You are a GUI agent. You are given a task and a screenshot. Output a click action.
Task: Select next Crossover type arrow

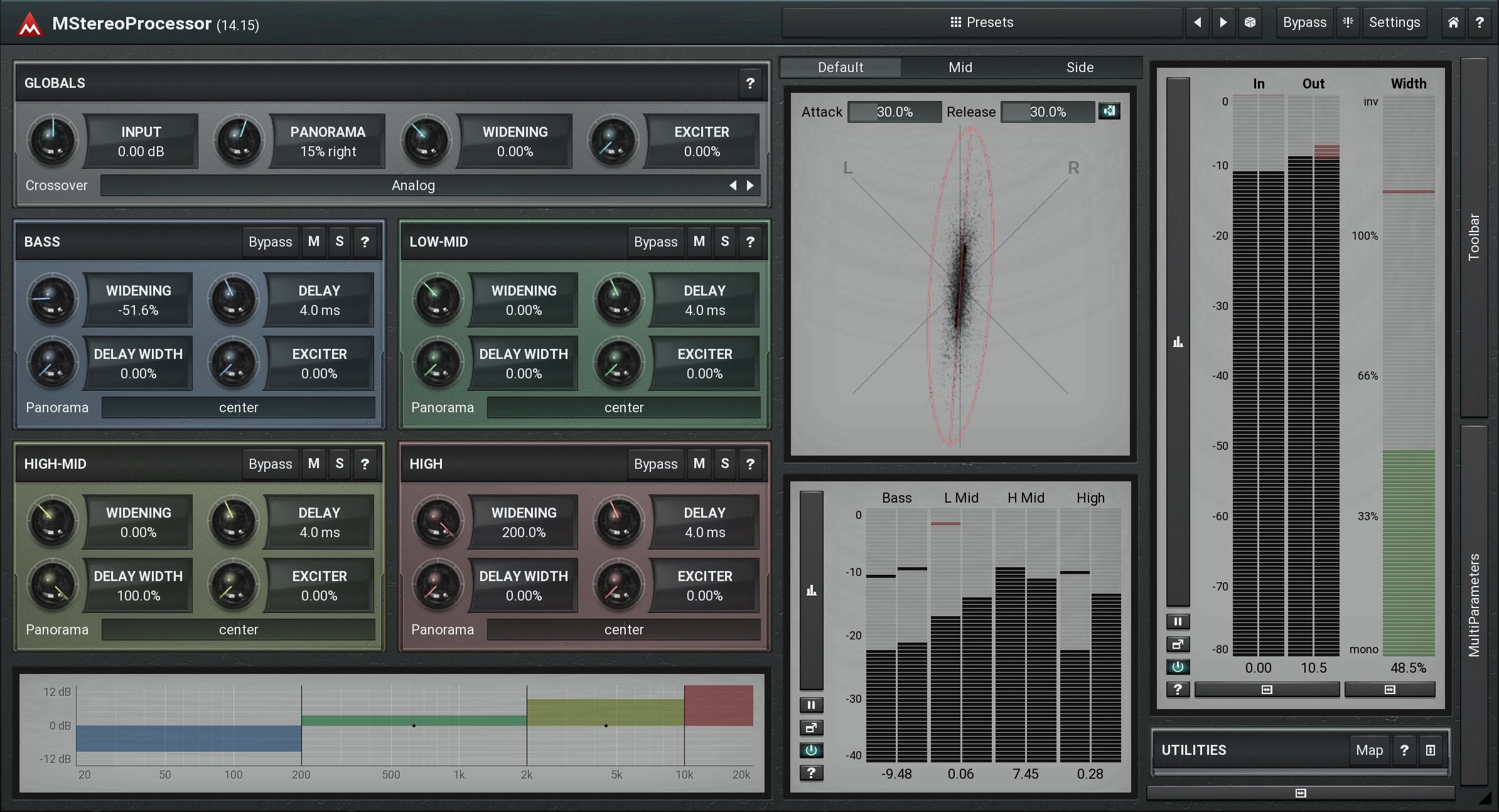point(750,185)
